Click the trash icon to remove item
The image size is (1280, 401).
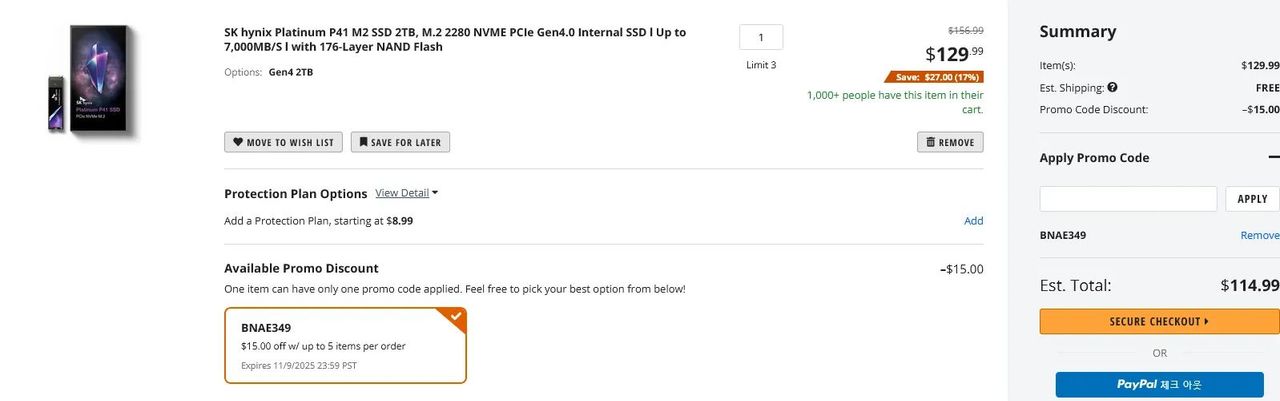(930, 142)
